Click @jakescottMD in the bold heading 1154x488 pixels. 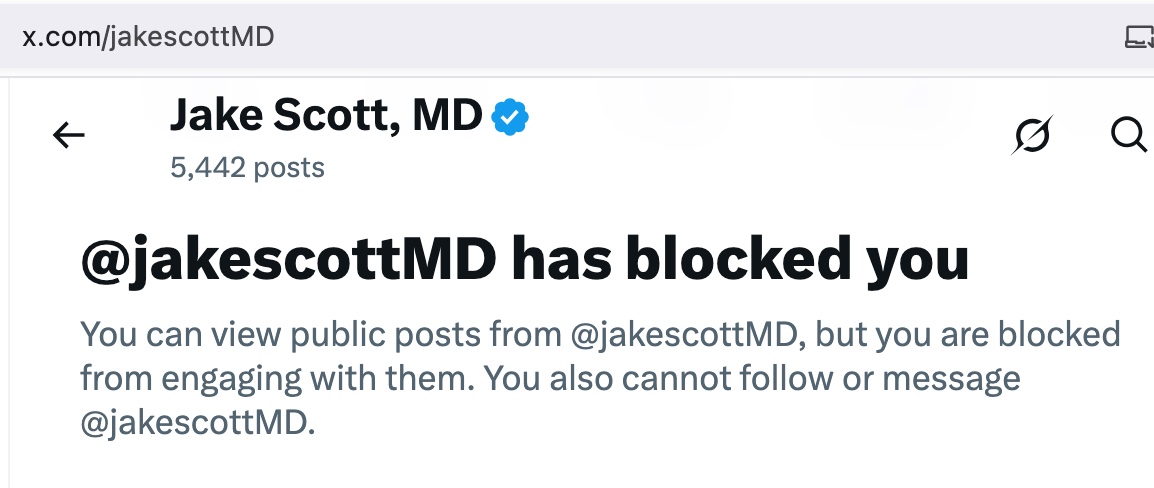pos(288,259)
